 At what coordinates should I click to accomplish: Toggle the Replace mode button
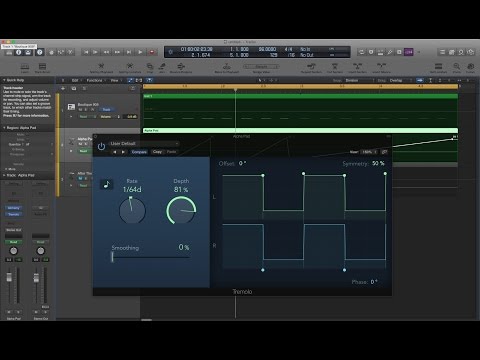371,52
